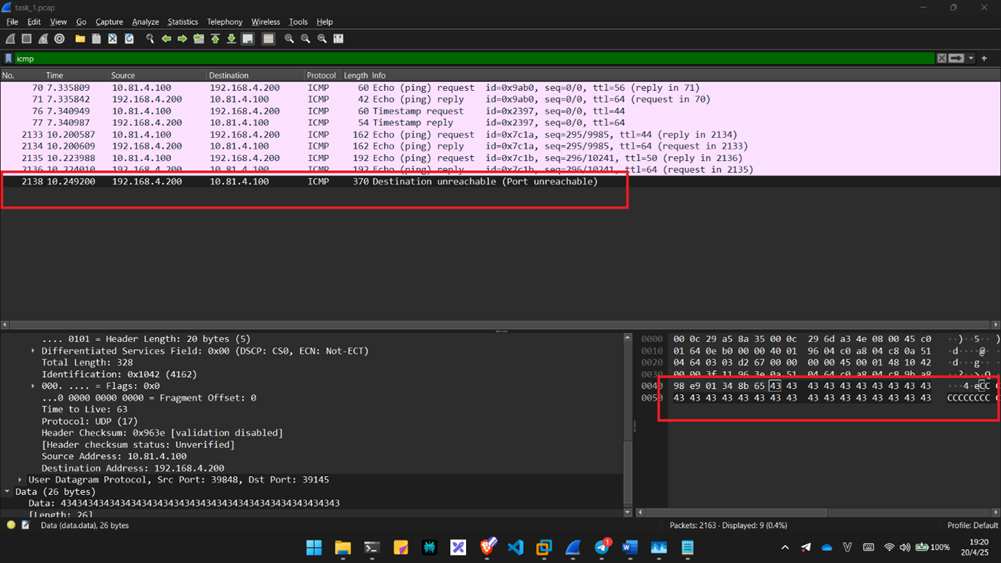Reset text to normal size
The width and height of the screenshot is (1001, 563).
(x=322, y=39)
